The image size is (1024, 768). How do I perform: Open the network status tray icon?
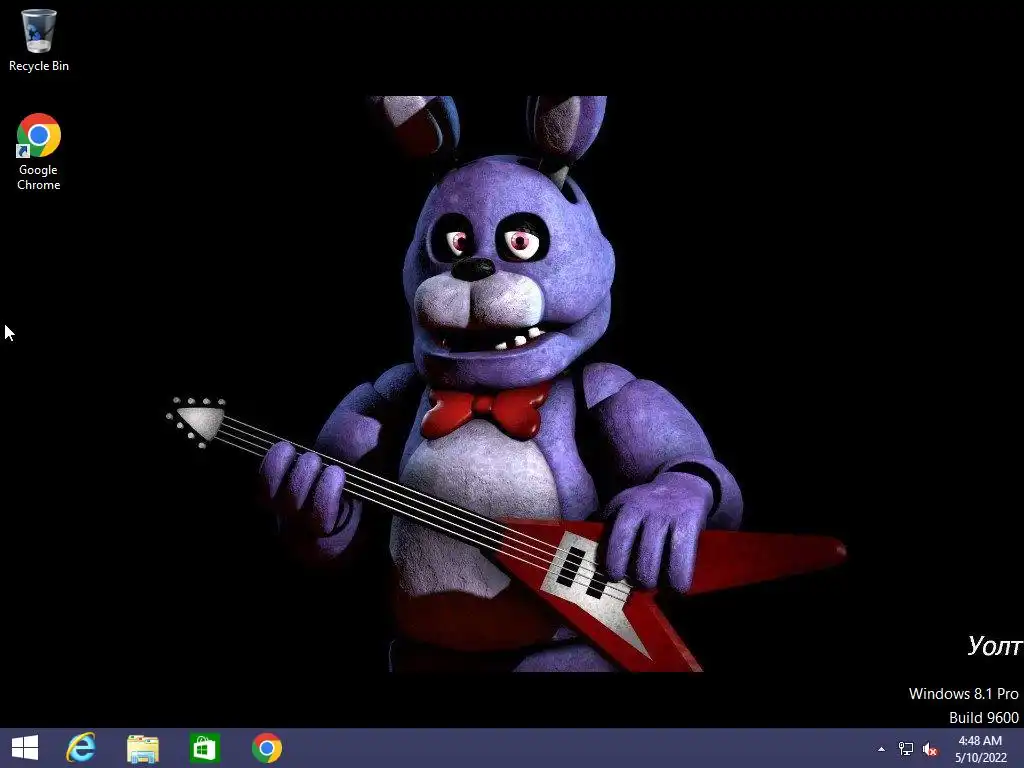[x=906, y=749]
